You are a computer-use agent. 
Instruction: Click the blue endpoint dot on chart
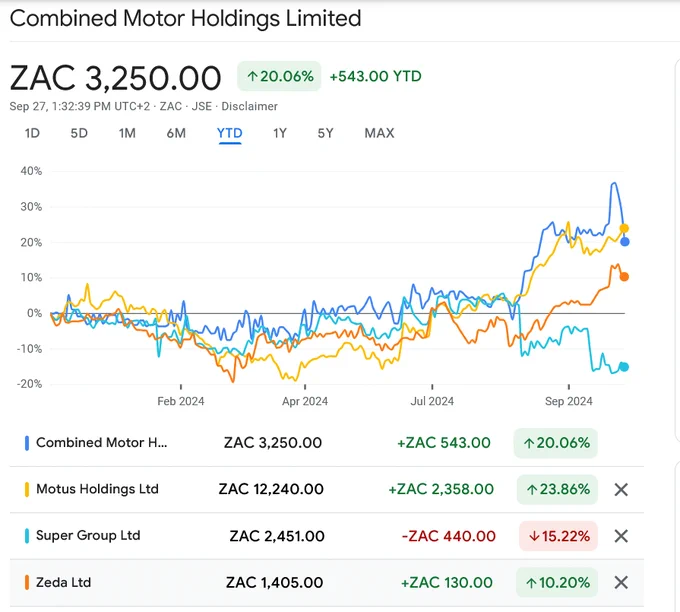click(x=624, y=242)
